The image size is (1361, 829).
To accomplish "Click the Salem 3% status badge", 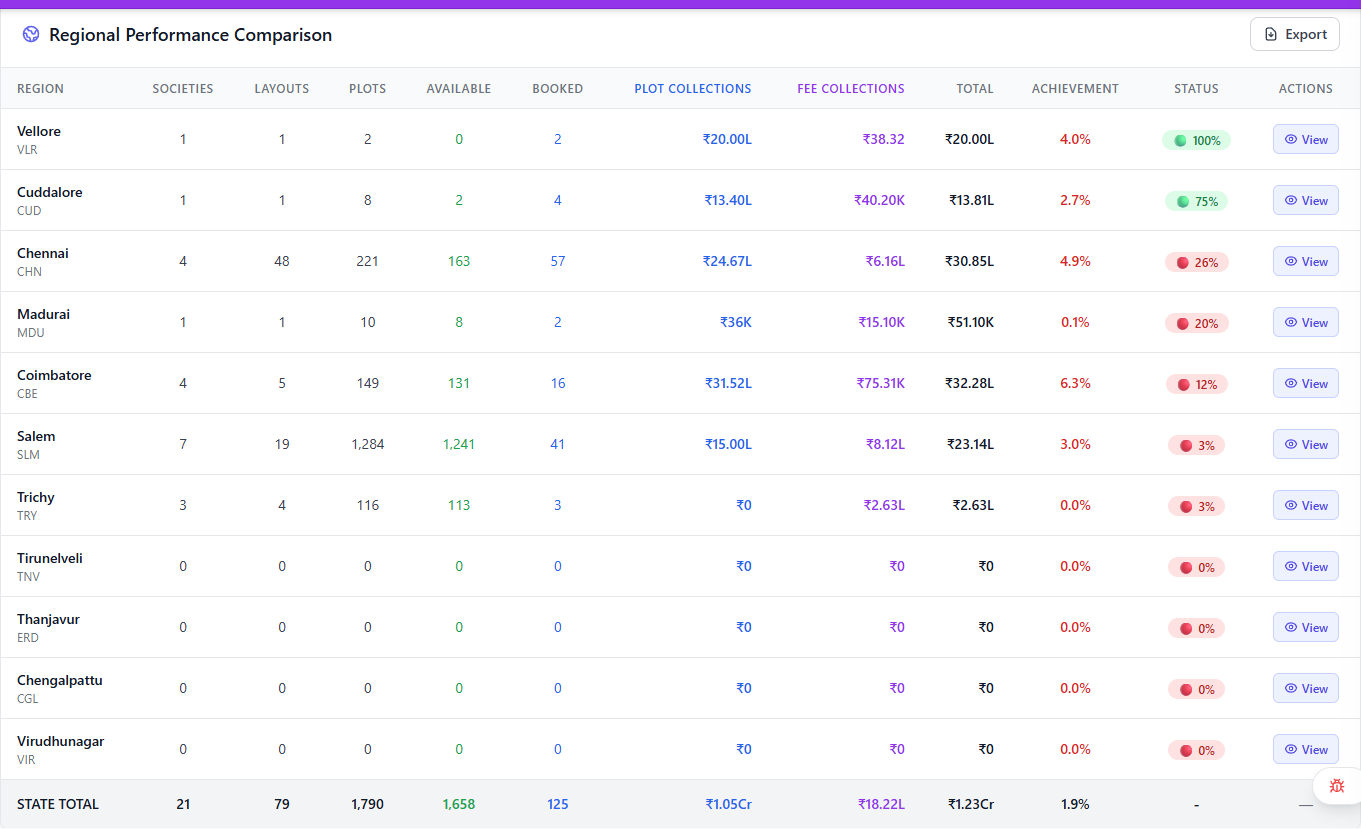I will point(1196,445).
